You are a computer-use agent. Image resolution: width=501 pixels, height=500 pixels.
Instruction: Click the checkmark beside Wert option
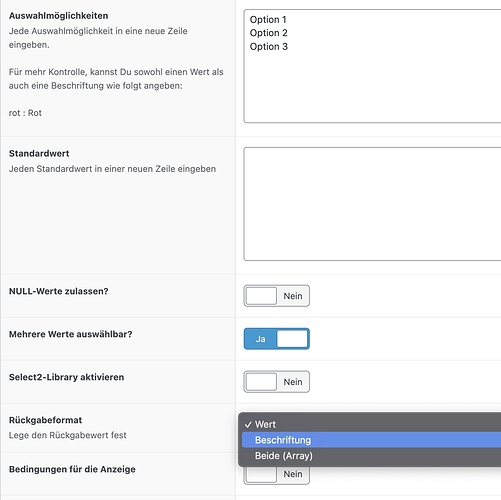coord(248,425)
